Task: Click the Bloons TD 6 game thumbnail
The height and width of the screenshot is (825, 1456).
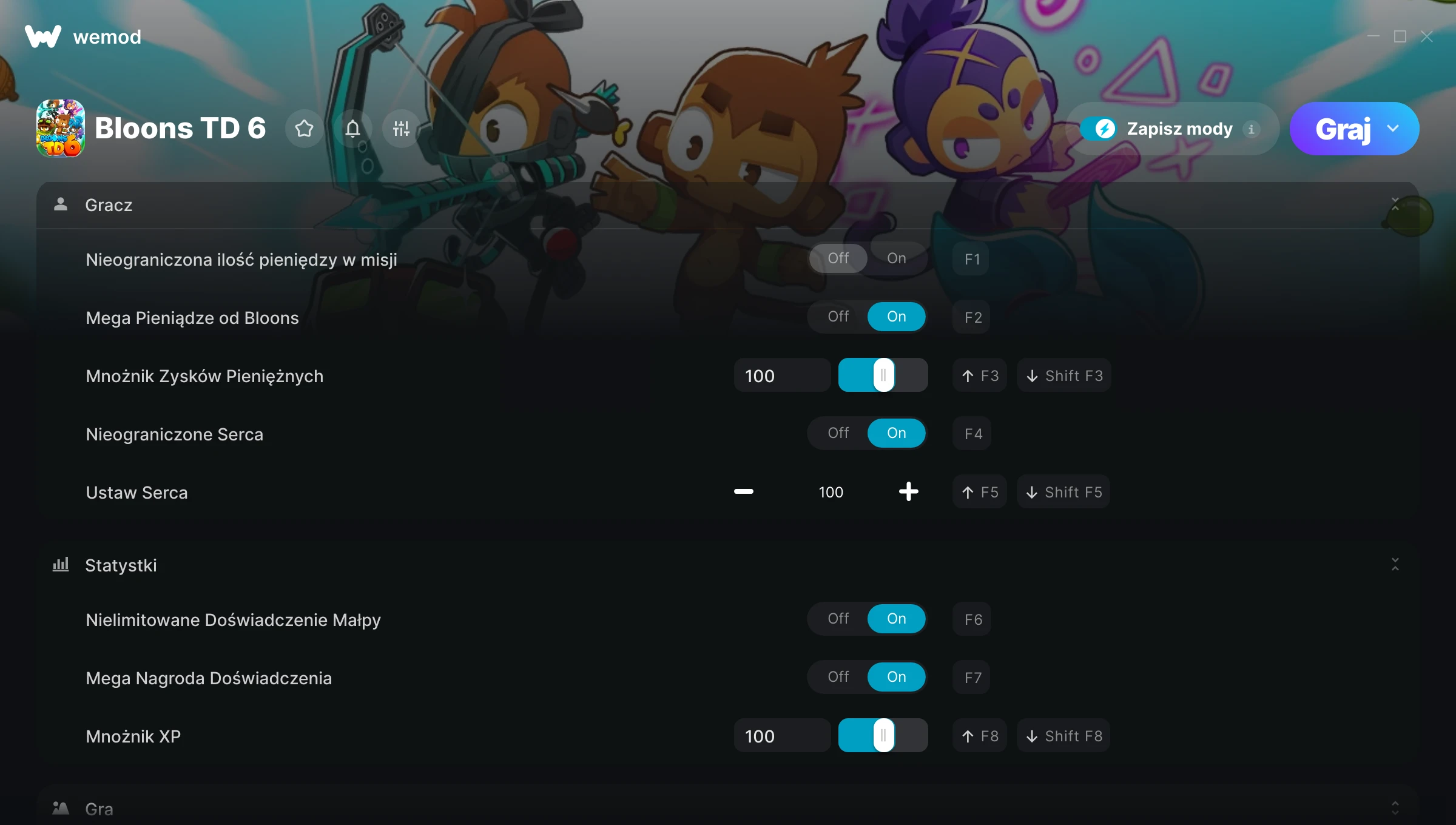Action: pos(61,129)
